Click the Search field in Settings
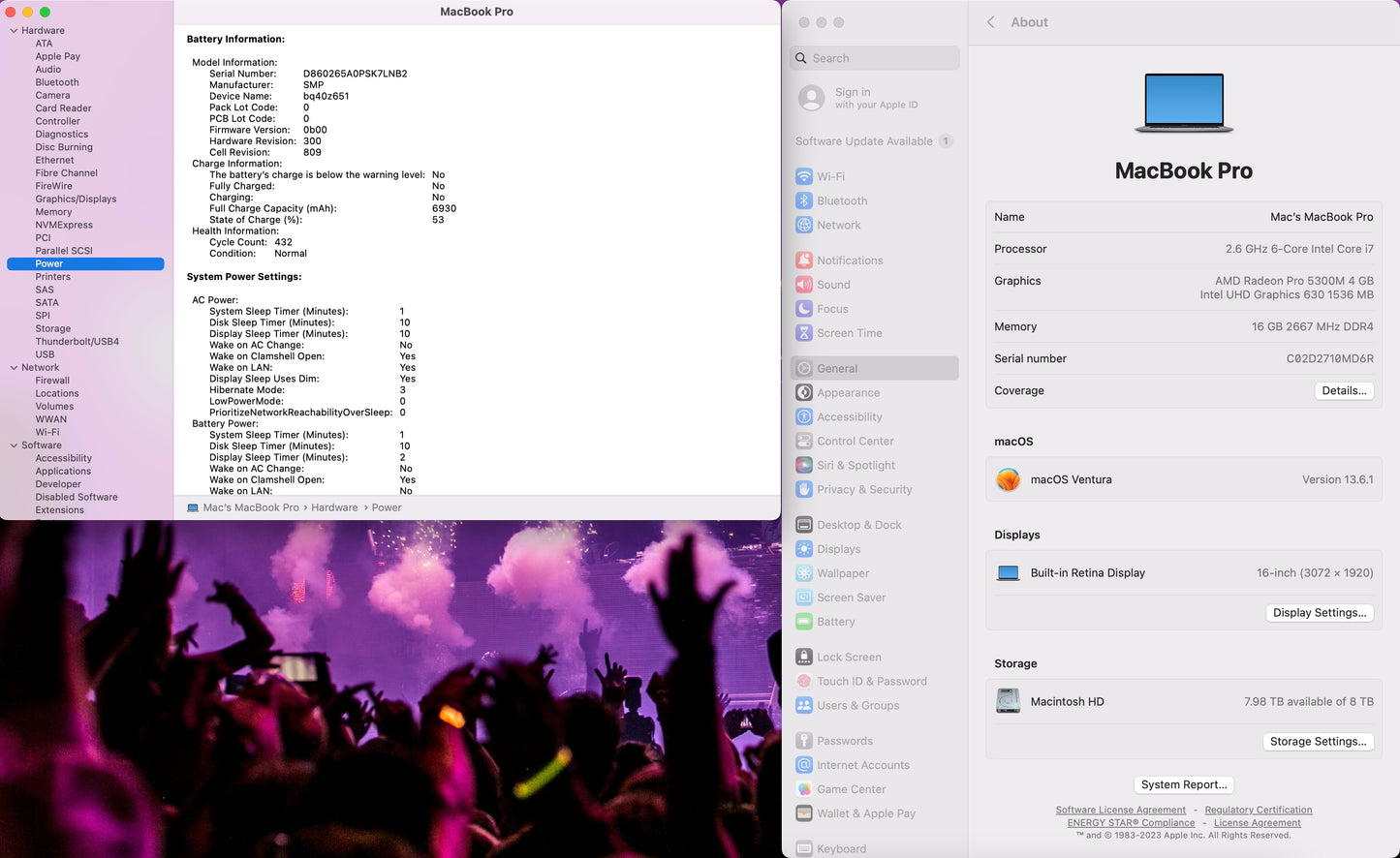 click(874, 58)
